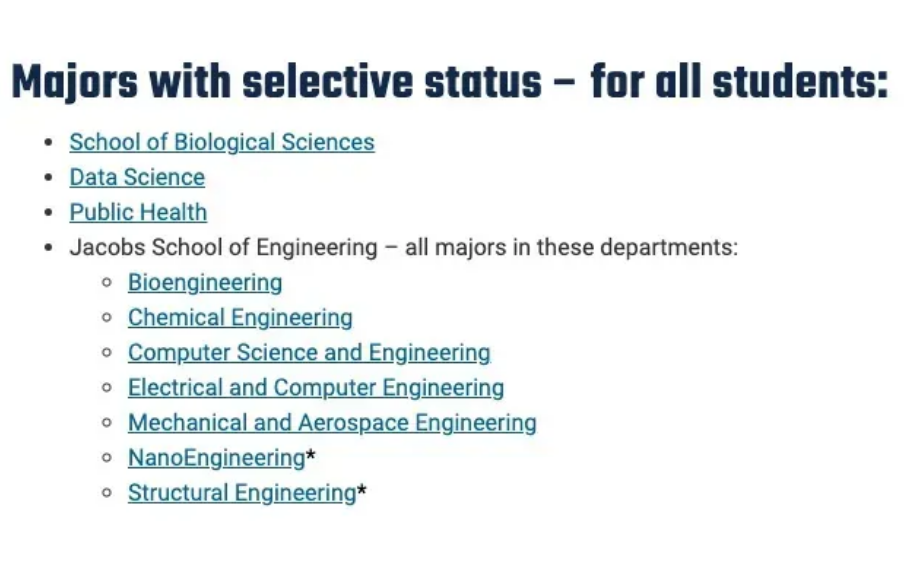Click the bullet beside Data Science

[x=49, y=177]
